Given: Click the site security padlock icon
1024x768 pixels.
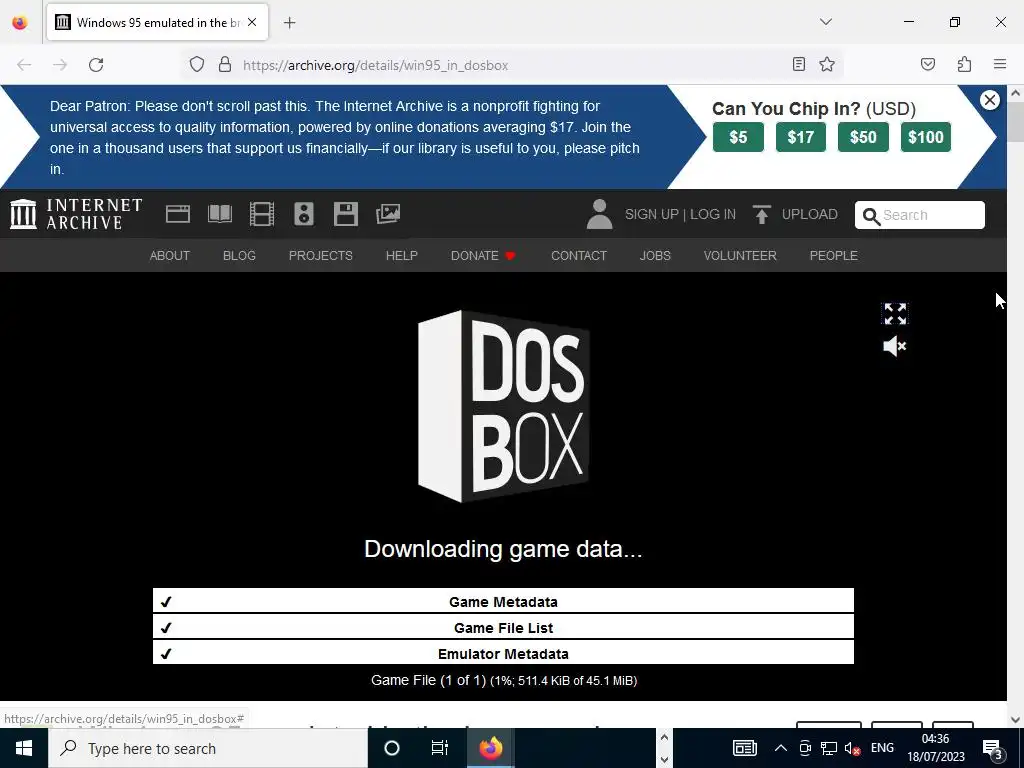Looking at the screenshot, I should click(225, 65).
